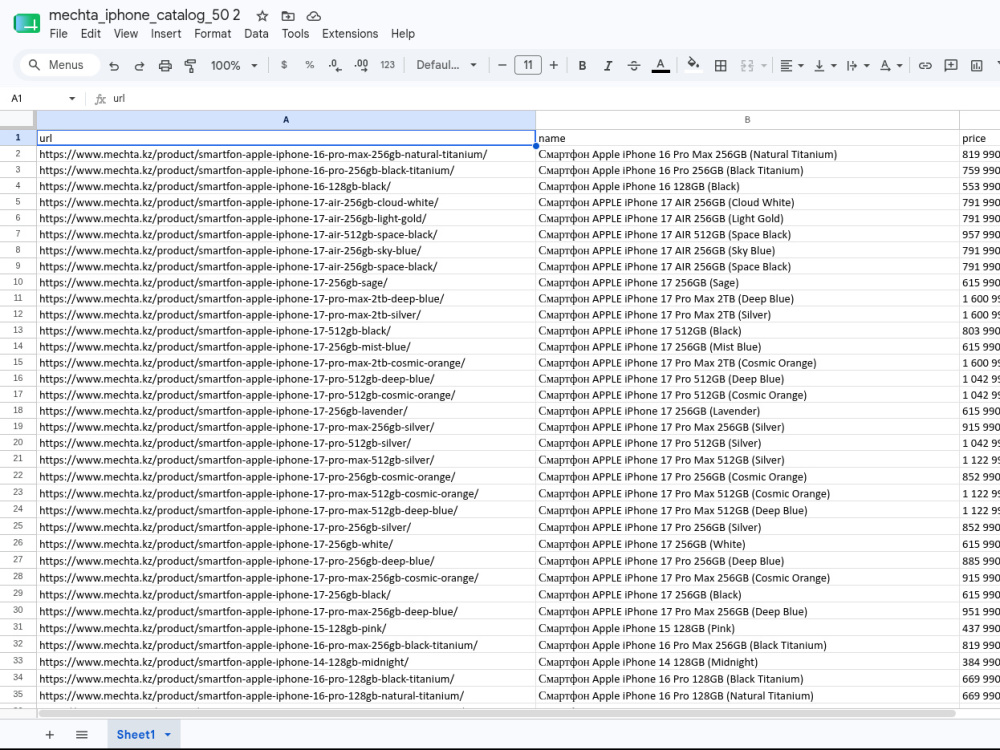Click the font size field

coord(528,65)
